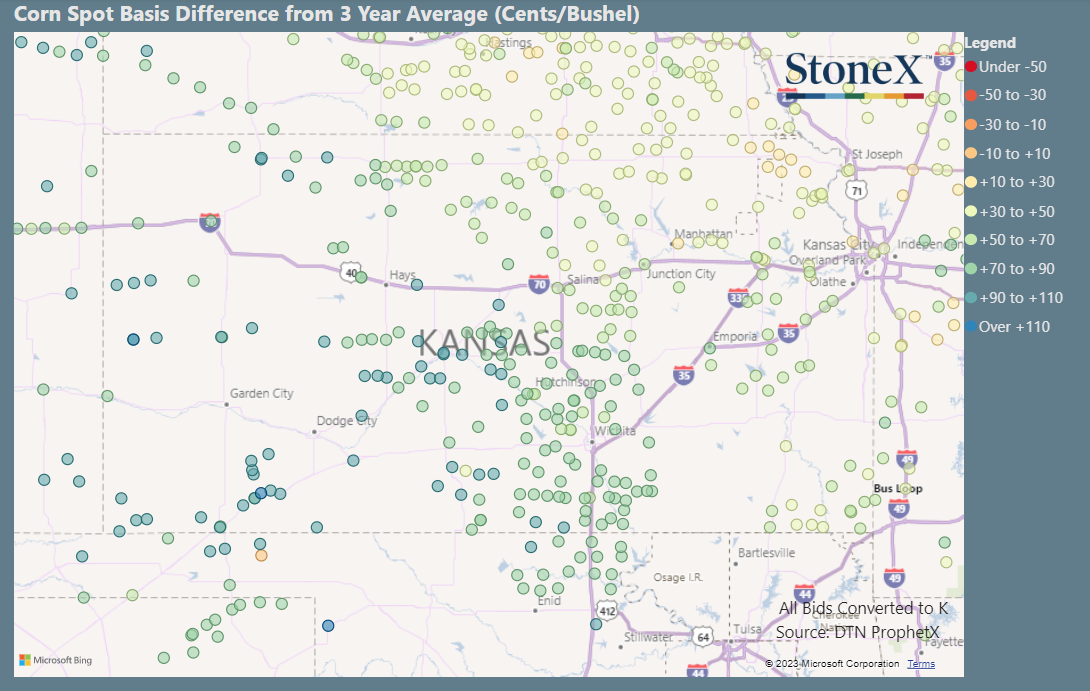Click the 2023 Microsoft Corporation copyright text
This screenshot has width=1090, height=691.
pos(834,663)
